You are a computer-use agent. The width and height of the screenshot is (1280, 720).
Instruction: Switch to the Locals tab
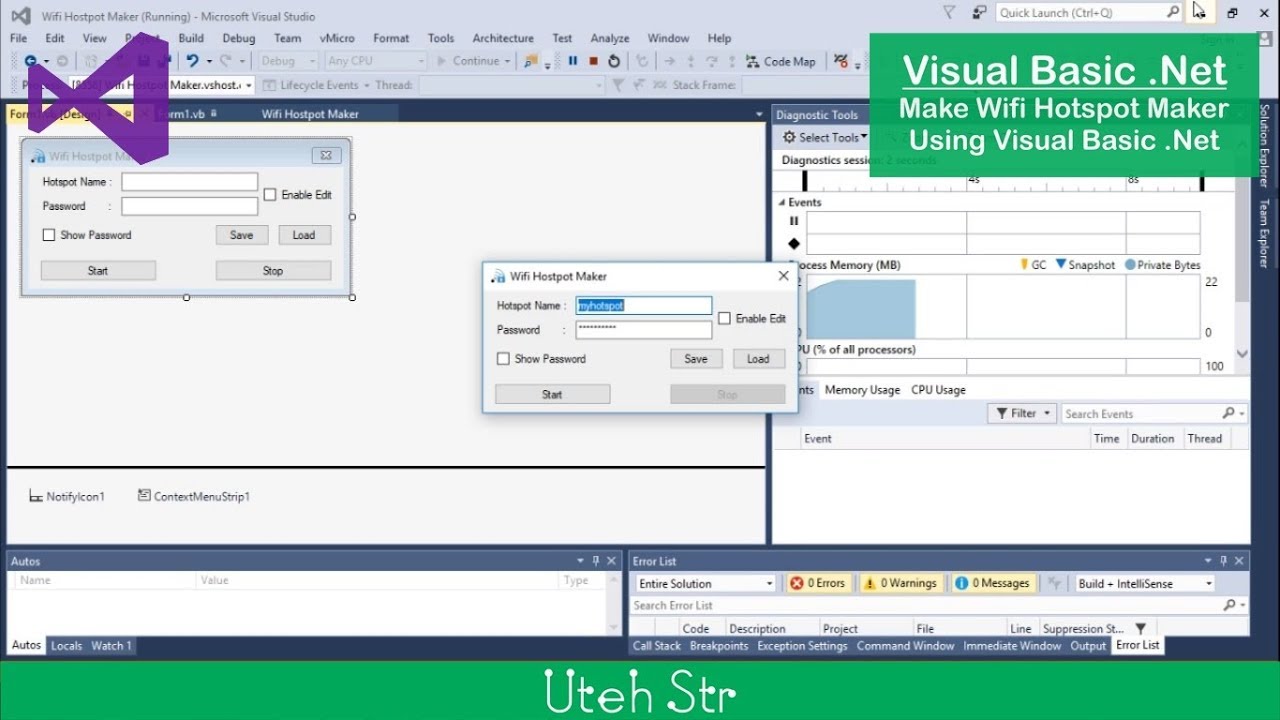click(x=66, y=646)
